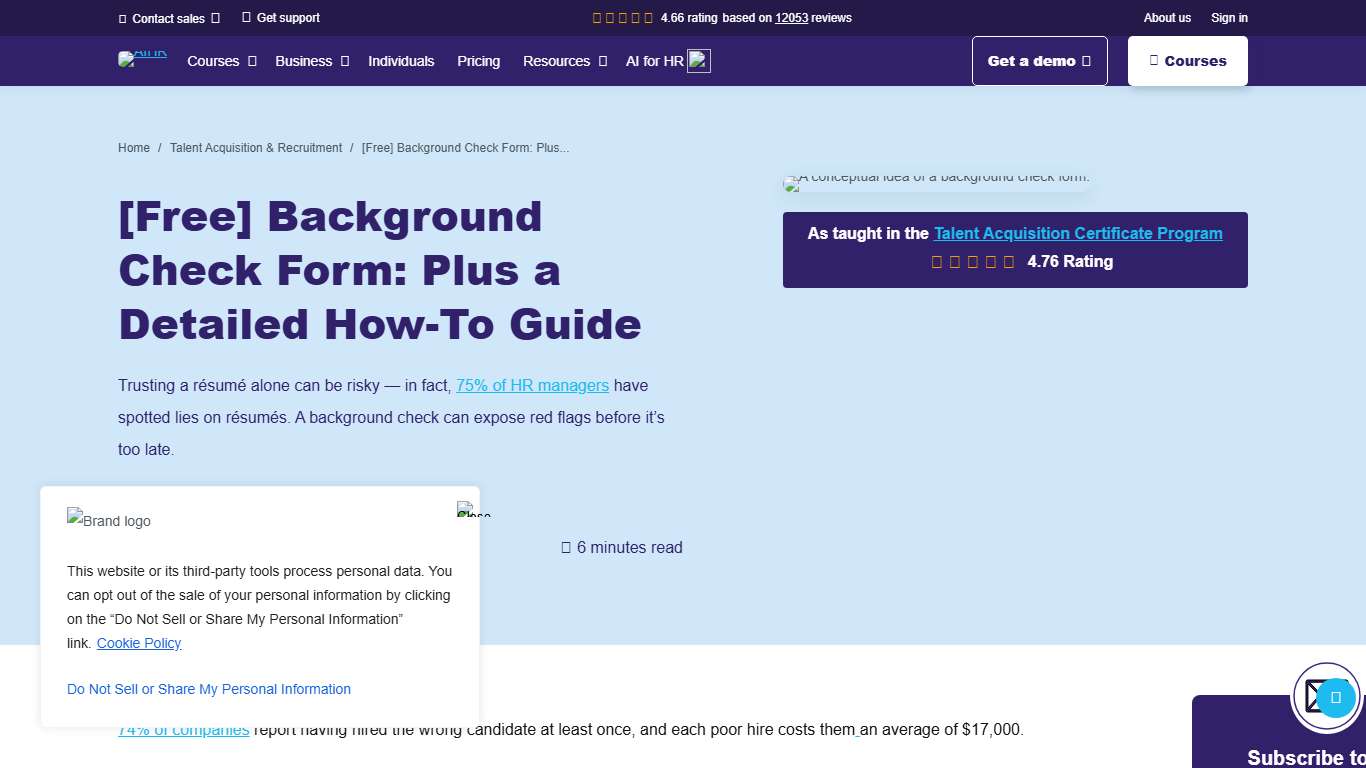Open the 75% of HR managers link
The width and height of the screenshot is (1366, 768).
coord(532,385)
